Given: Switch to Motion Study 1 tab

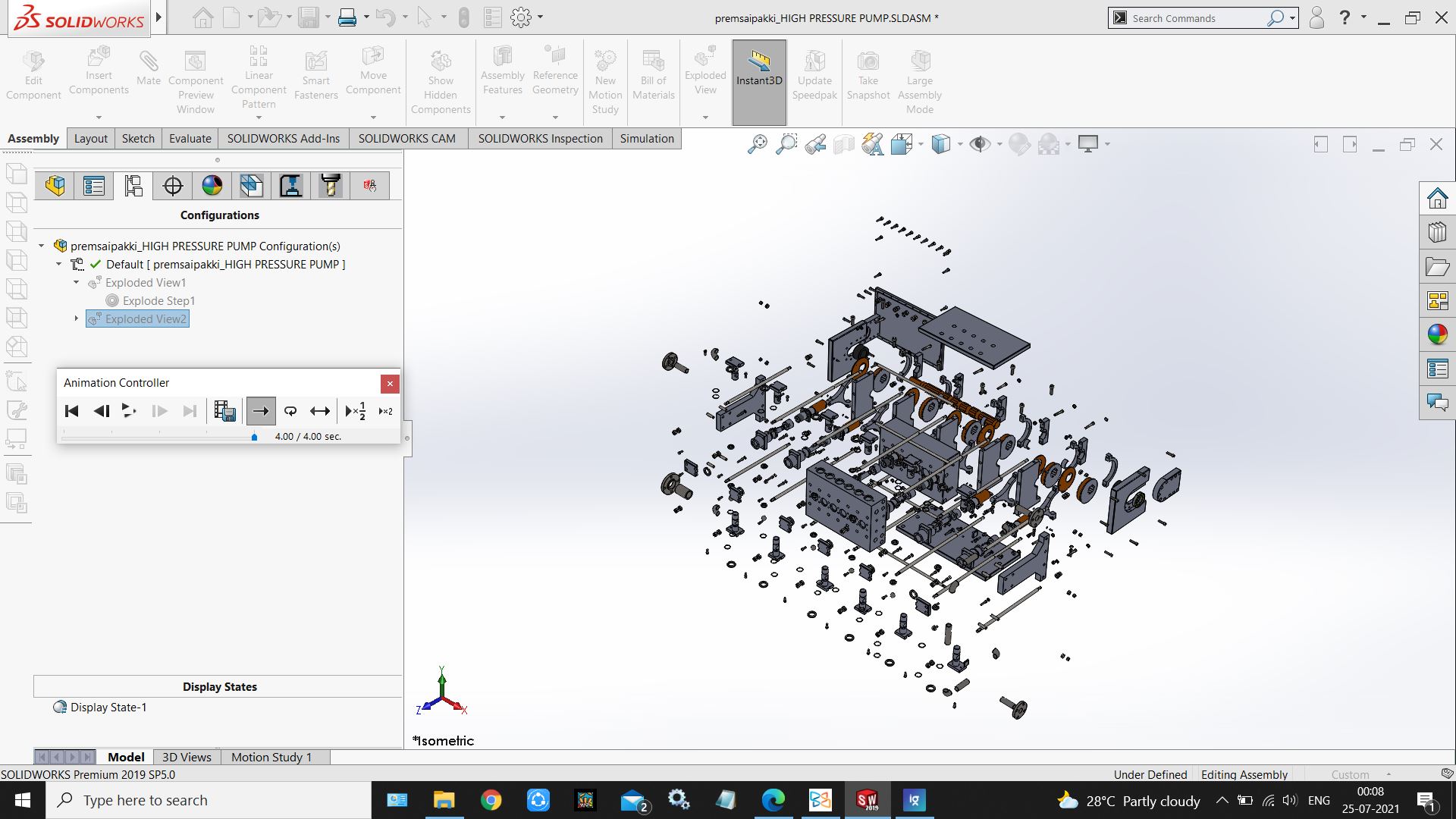Looking at the screenshot, I should point(271,757).
